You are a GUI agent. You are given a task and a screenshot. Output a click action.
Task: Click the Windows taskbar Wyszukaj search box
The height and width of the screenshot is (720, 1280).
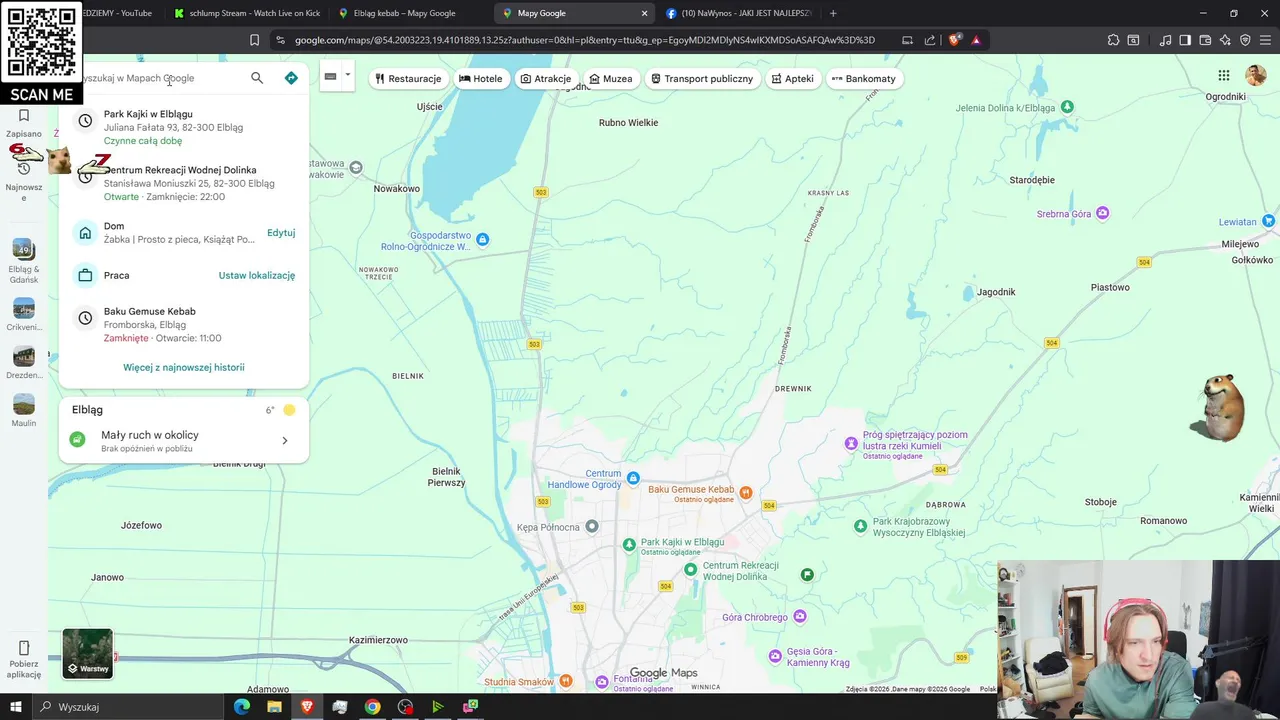tap(128, 707)
